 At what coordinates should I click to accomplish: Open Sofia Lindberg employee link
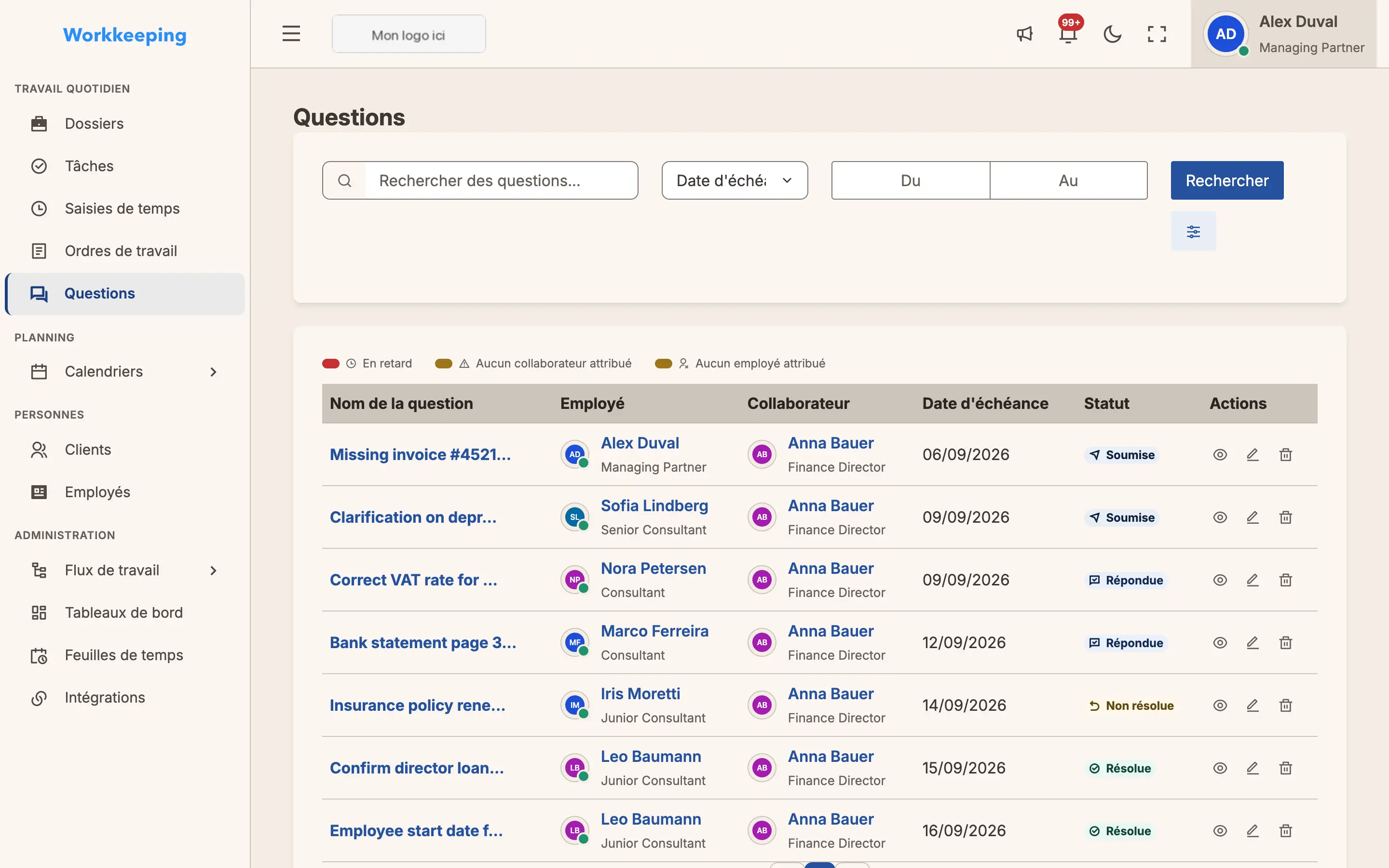(x=654, y=506)
